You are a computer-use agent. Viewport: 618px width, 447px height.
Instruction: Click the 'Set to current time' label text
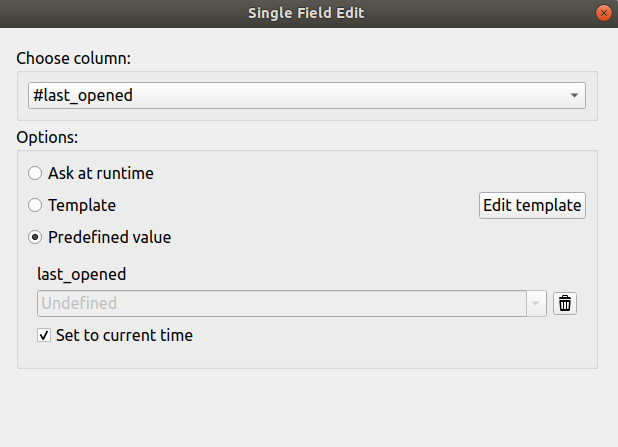pyautogui.click(x=124, y=335)
